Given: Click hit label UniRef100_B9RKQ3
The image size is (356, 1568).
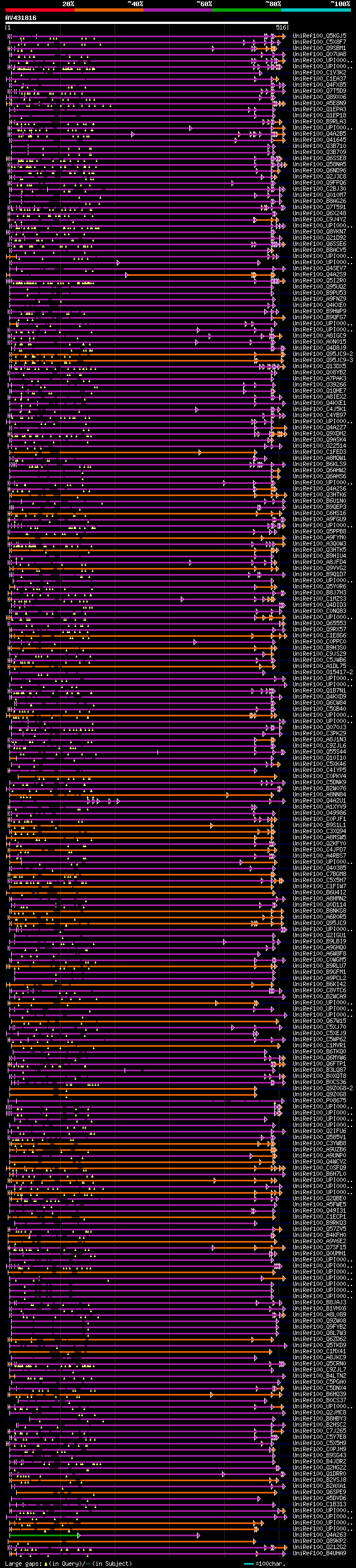Looking at the screenshot, I should pos(319,1223).
